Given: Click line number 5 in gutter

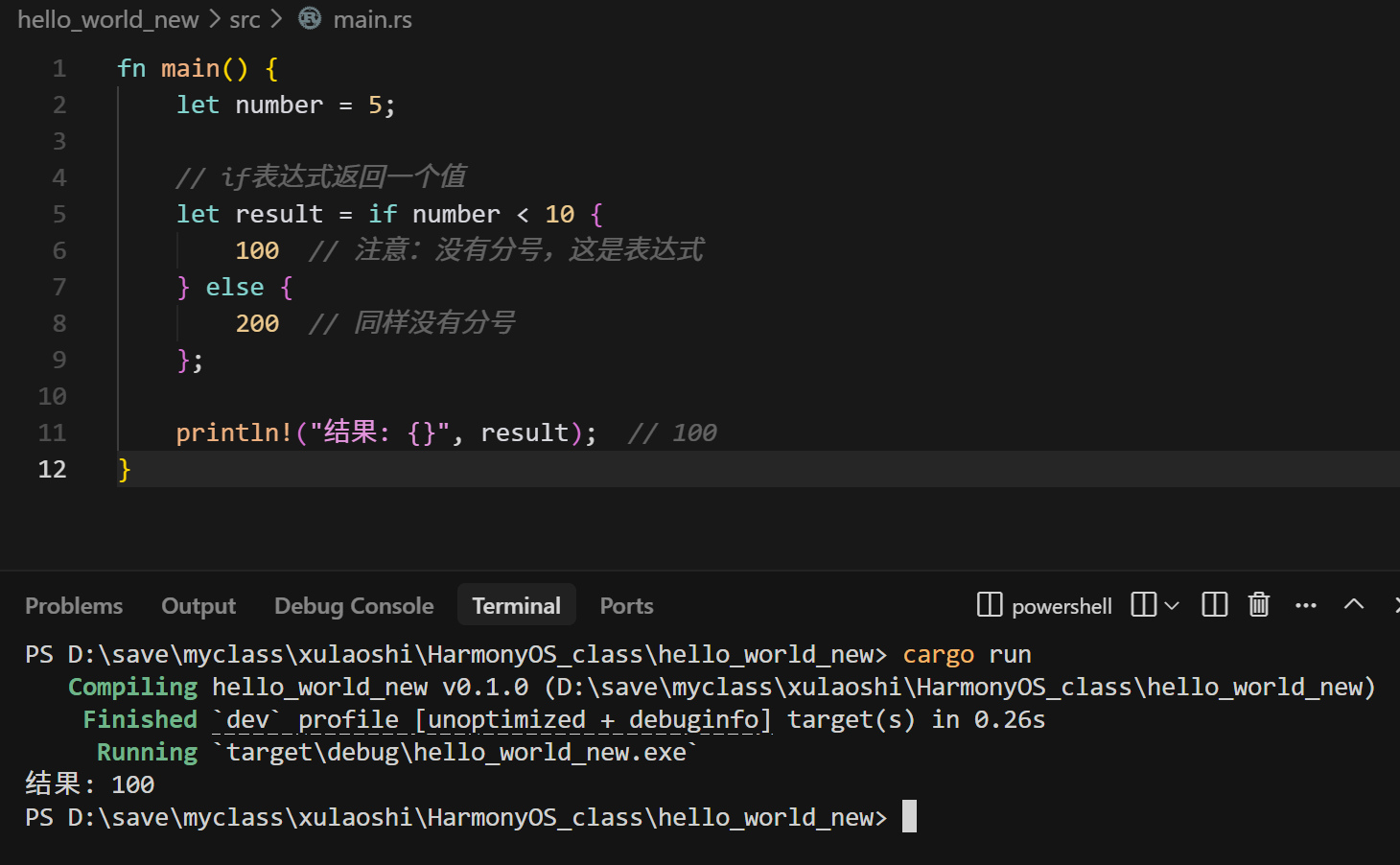Looking at the screenshot, I should coord(59,215).
